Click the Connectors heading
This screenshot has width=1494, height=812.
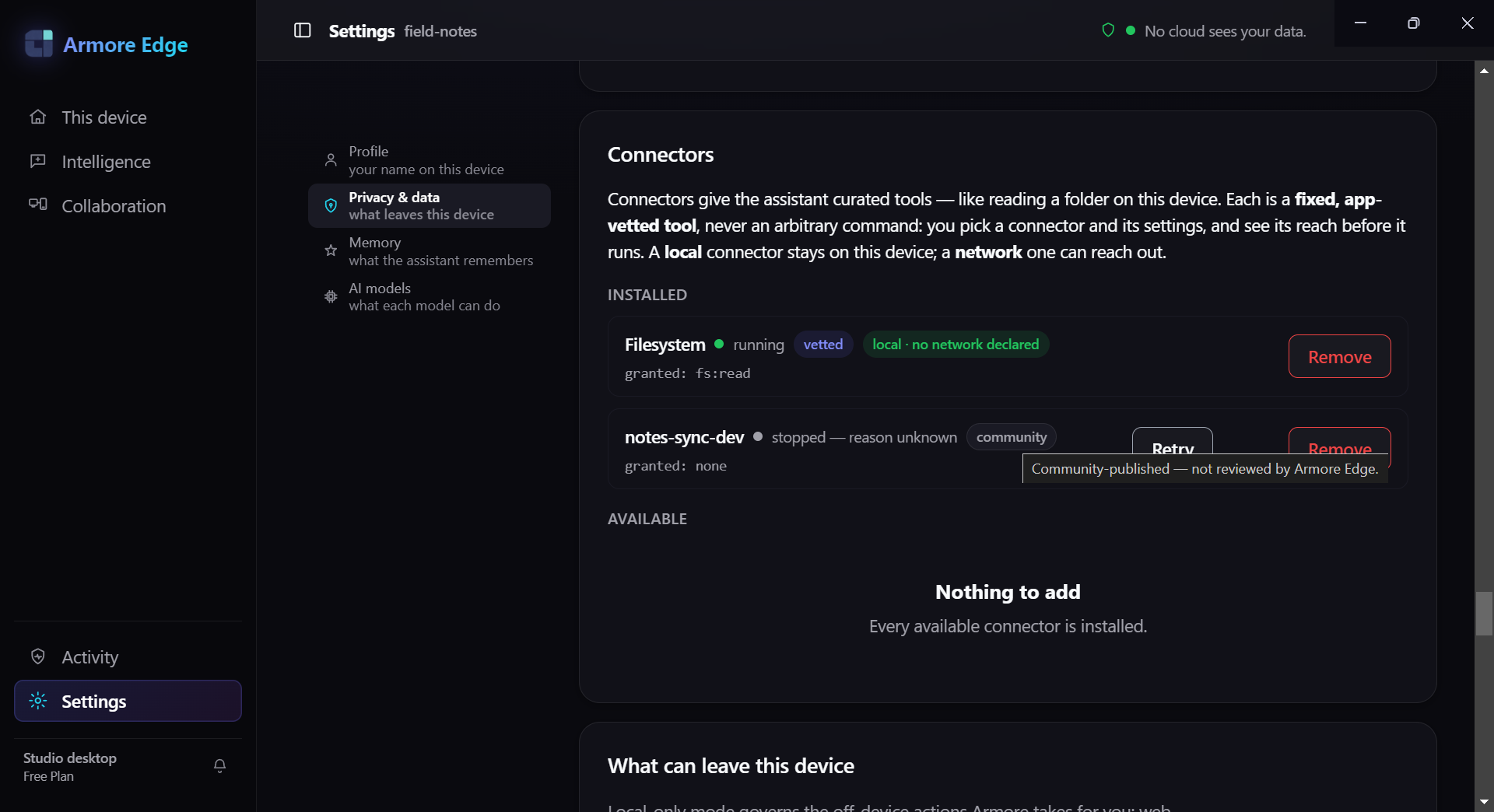[x=661, y=155]
